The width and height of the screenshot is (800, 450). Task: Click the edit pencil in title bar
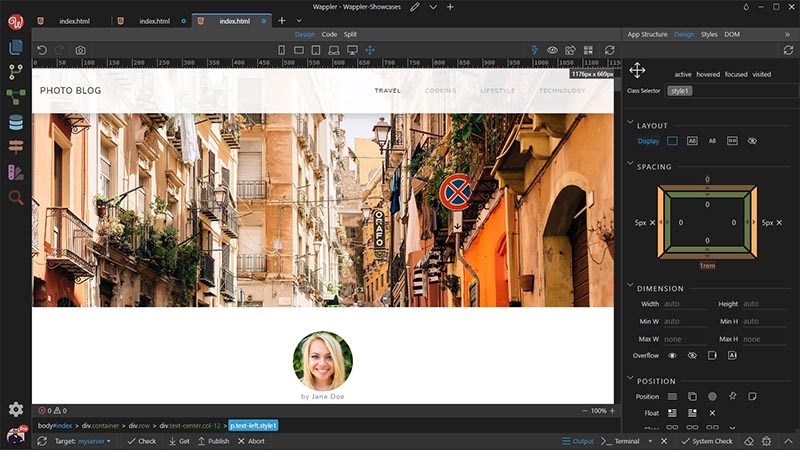point(415,7)
